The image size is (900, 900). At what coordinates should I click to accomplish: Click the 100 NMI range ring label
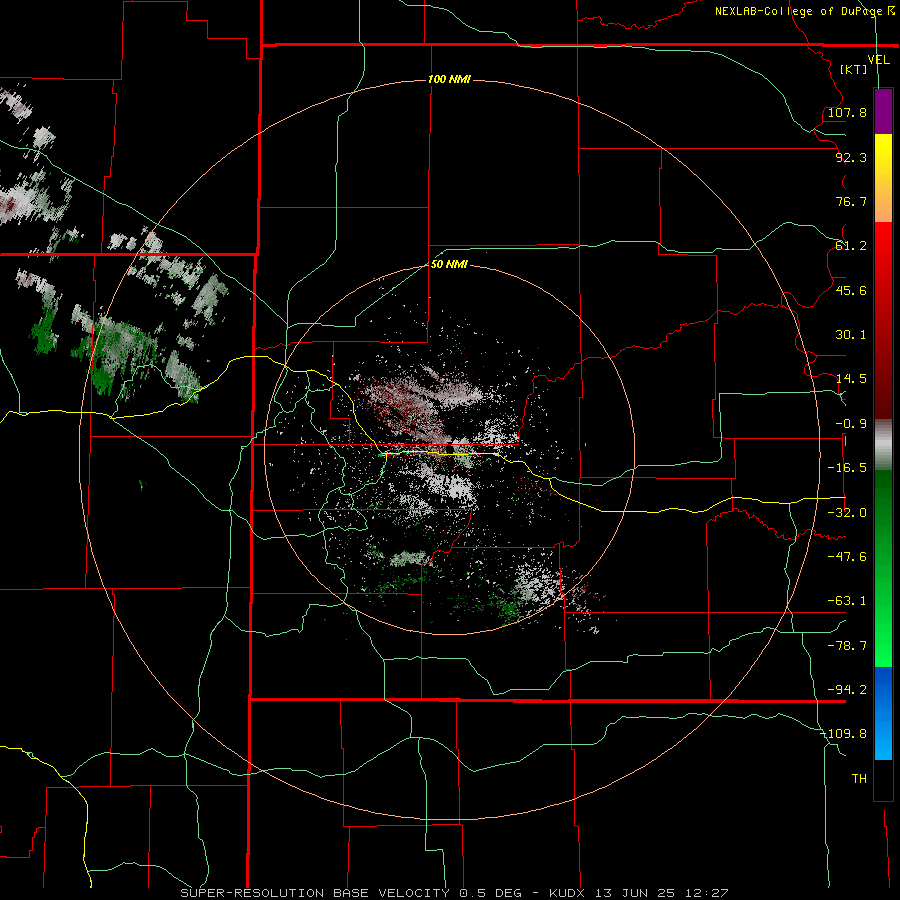pyautogui.click(x=449, y=79)
